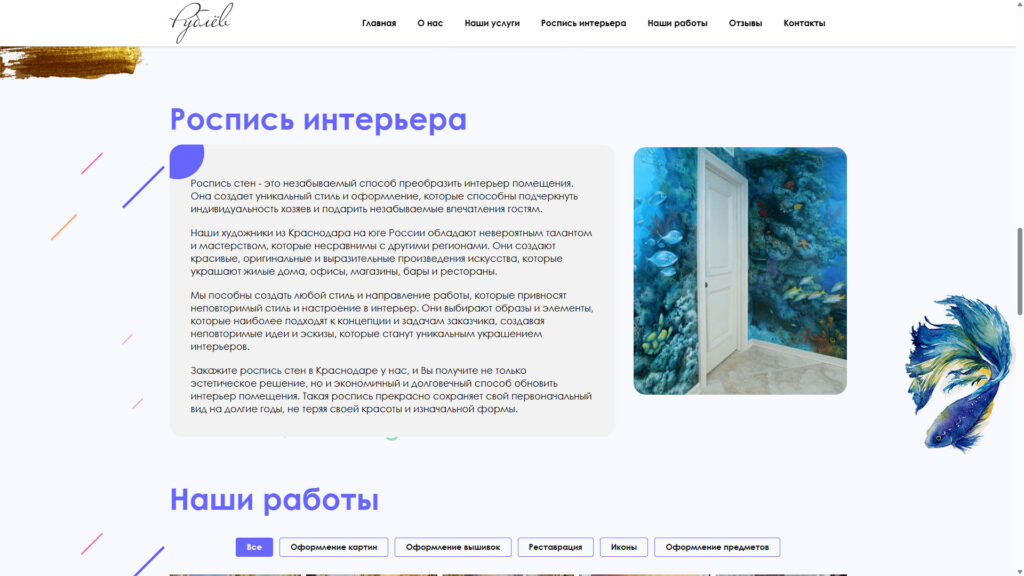Go to Контакты
Image resolution: width=1024 pixels, height=576 pixels.
[804, 23]
